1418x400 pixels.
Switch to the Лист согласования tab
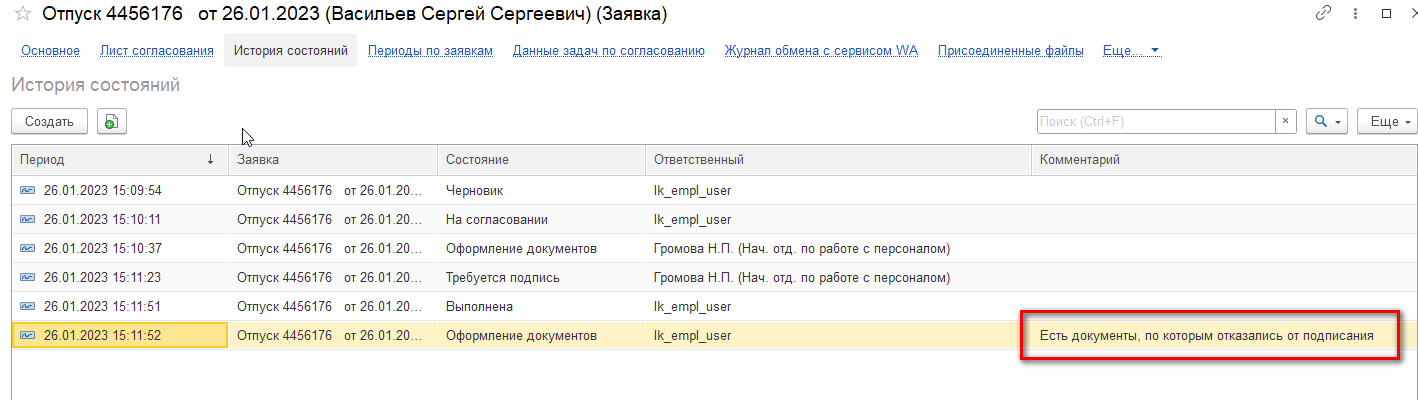pyautogui.click(x=157, y=50)
